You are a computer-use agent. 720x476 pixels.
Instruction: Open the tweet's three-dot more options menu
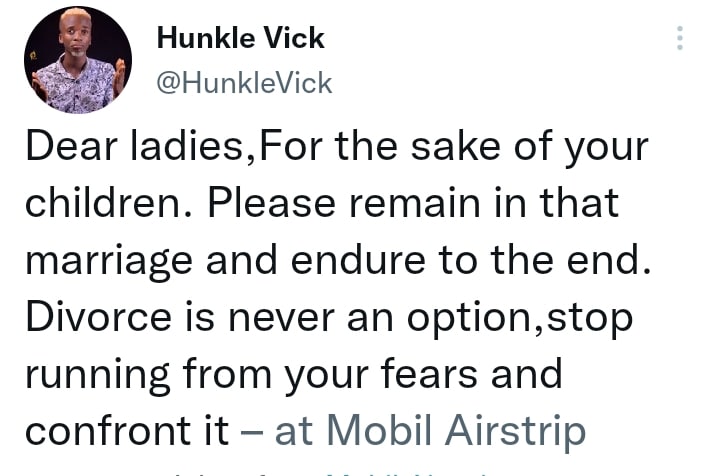[680, 39]
